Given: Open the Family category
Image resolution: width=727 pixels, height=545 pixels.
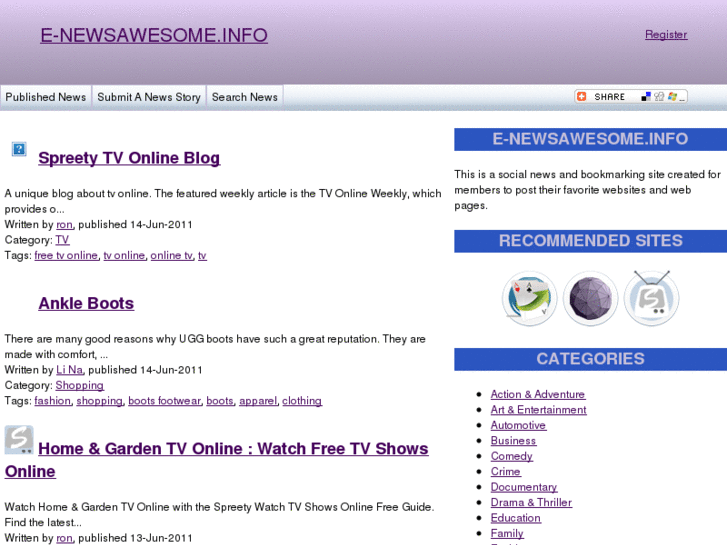Looking at the screenshot, I should [x=507, y=533].
